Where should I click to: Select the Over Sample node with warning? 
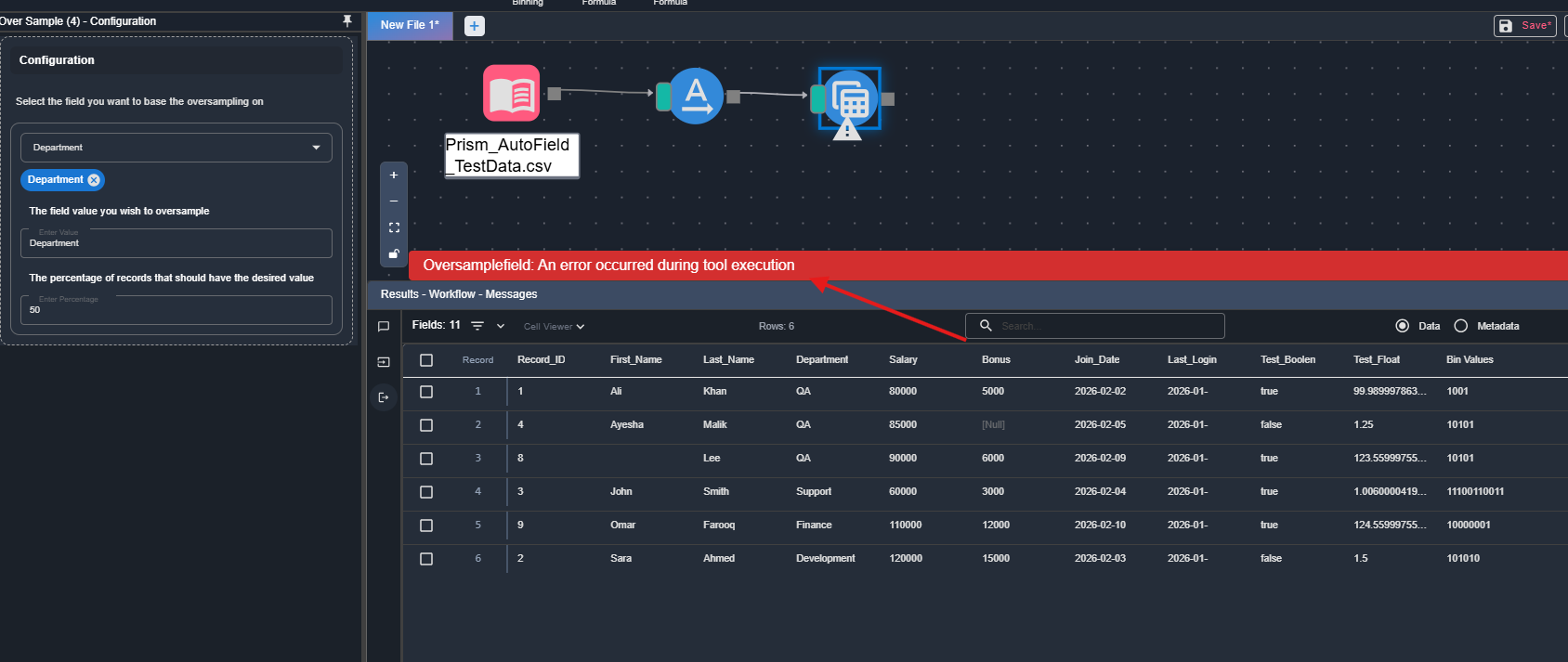point(849,98)
